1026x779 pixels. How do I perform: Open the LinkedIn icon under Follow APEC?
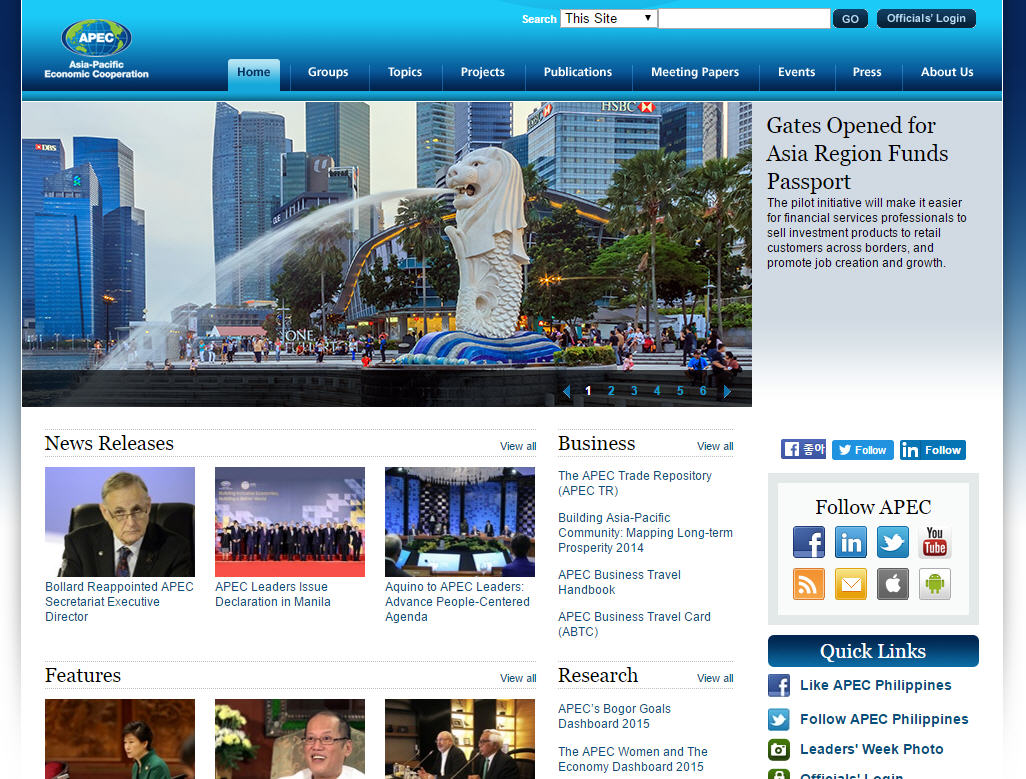point(851,542)
